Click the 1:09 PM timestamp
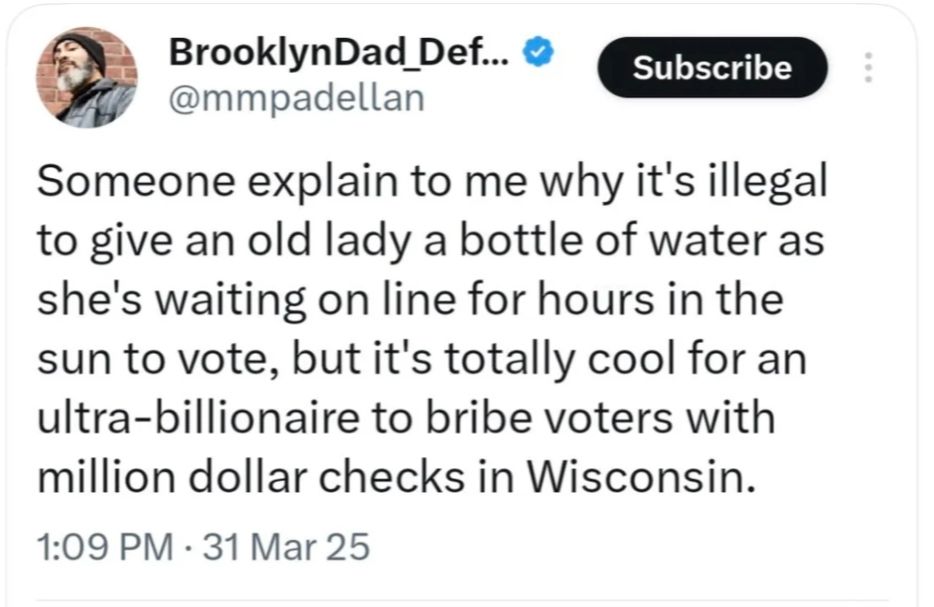 click(x=105, y=547)
